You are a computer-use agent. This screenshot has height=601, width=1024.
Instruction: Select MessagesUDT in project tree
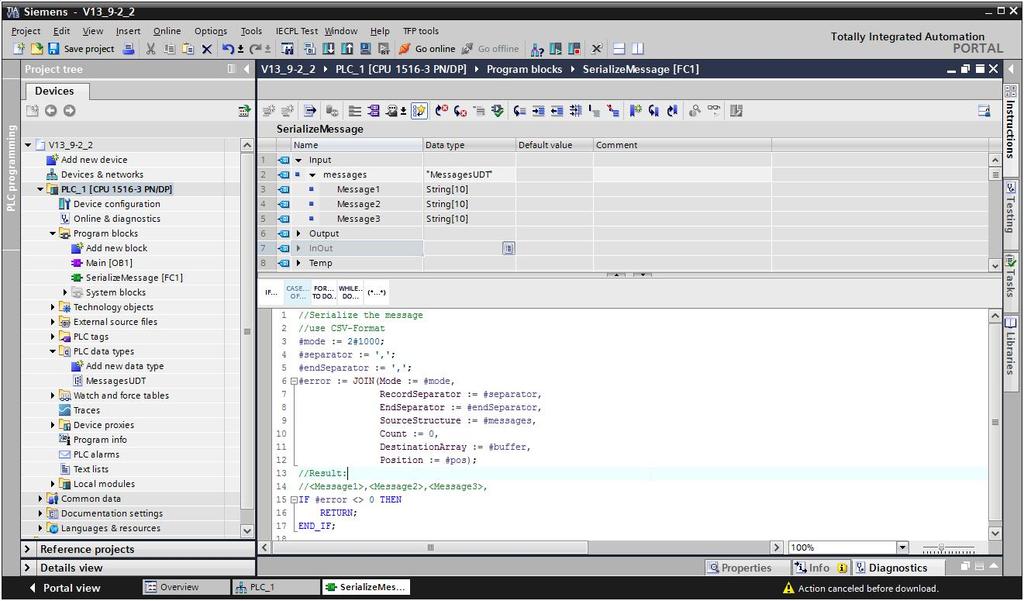(x=116, y=381)
